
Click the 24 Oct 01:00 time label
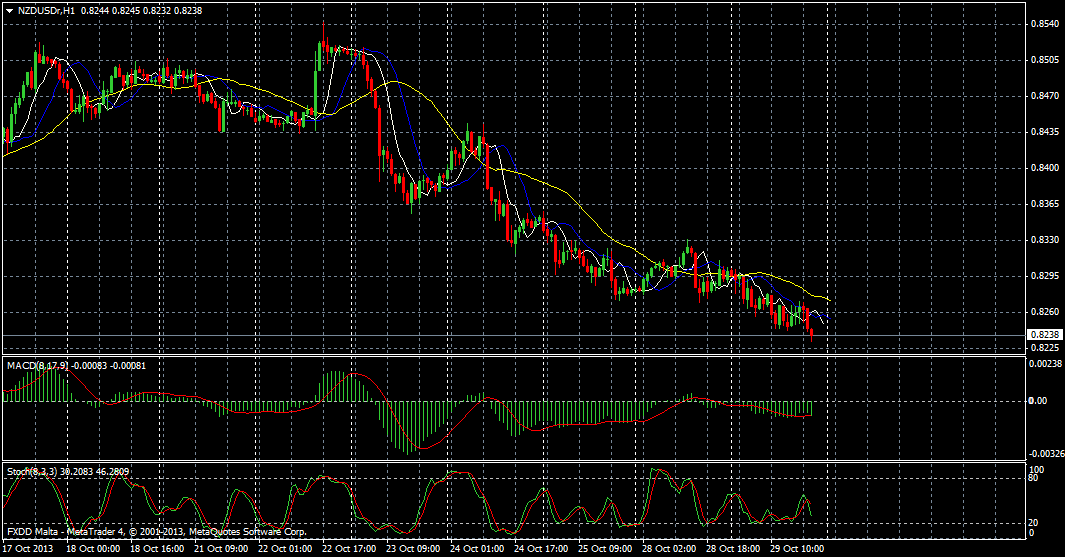(x=476, y=549)
